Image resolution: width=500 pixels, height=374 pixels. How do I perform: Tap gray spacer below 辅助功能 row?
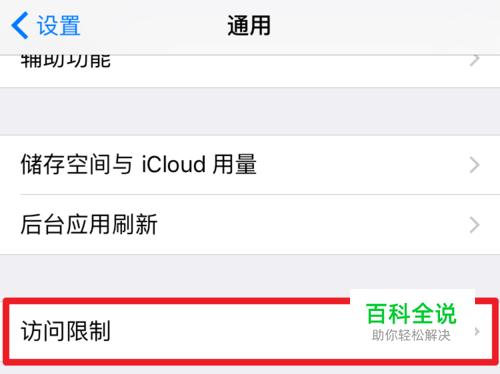(x=250, y=111)
